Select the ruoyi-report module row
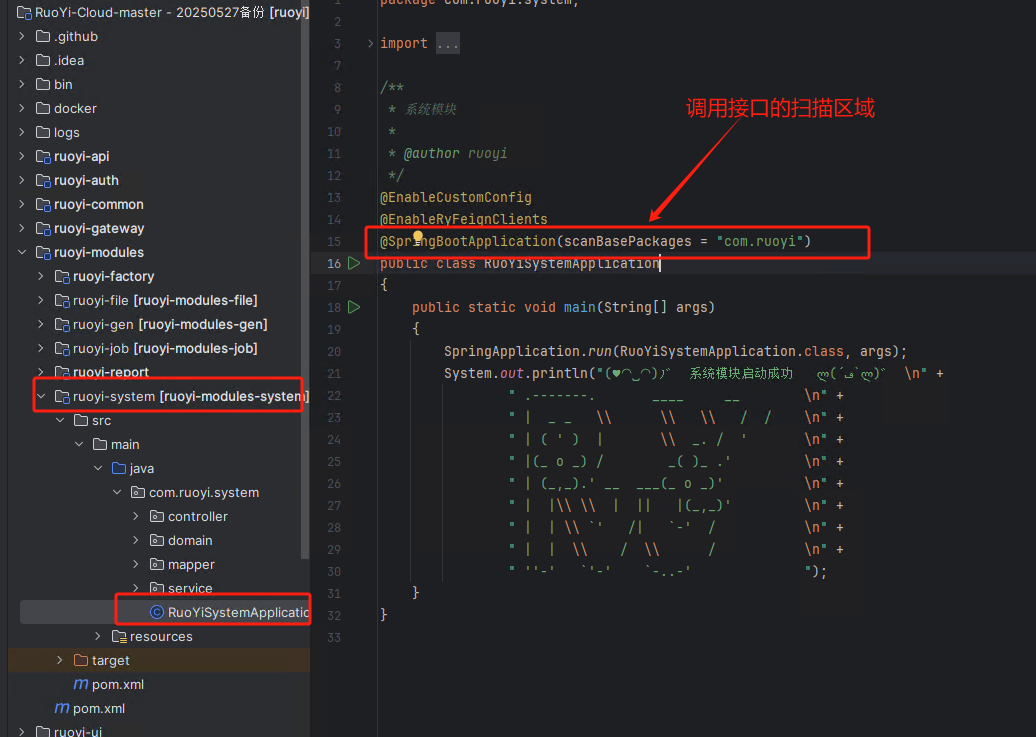This screenshot has width=1036, height=737. 159,372
